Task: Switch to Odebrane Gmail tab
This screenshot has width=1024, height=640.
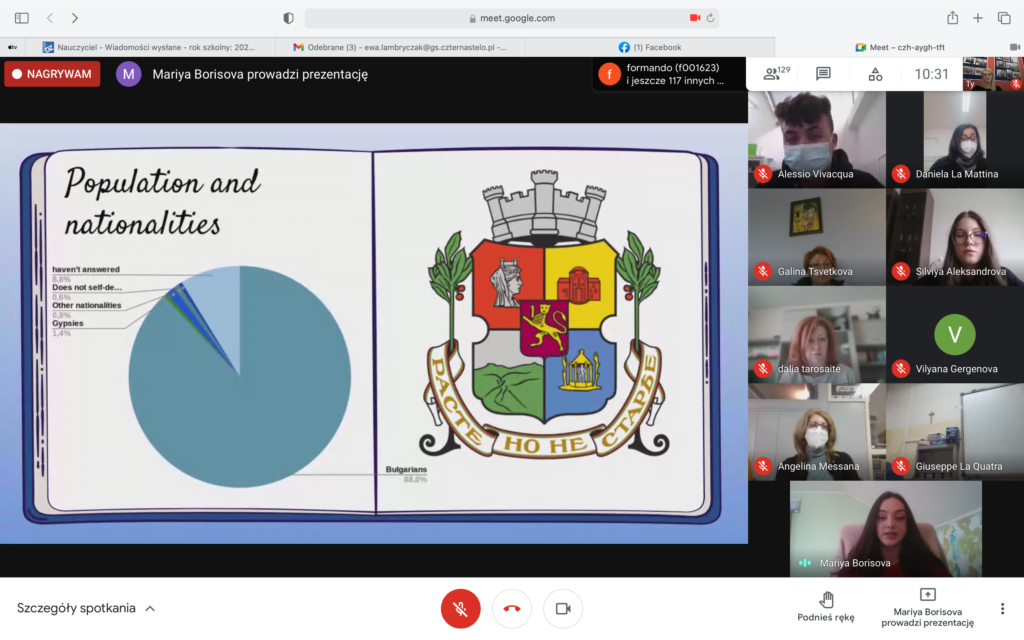Action: (x=400, y=47)
